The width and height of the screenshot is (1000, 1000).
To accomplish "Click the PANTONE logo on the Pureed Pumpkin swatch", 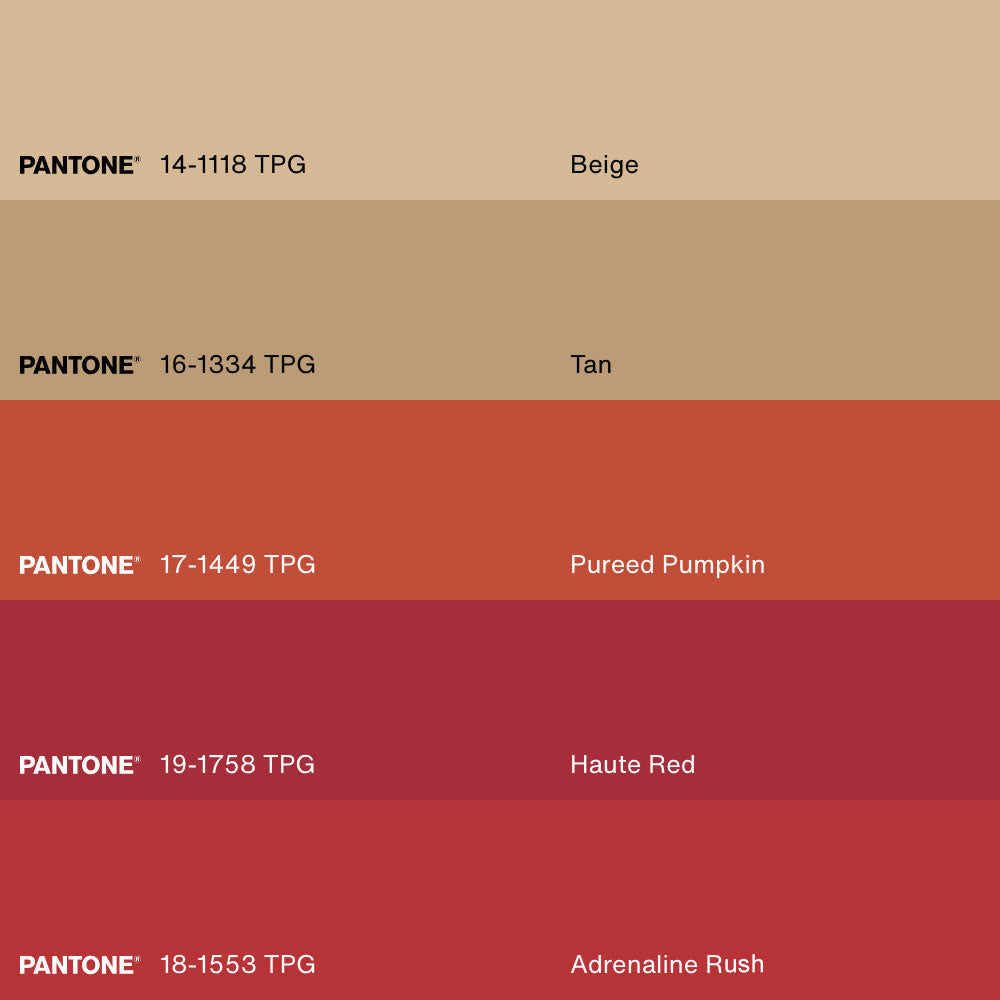I will 79,565.
